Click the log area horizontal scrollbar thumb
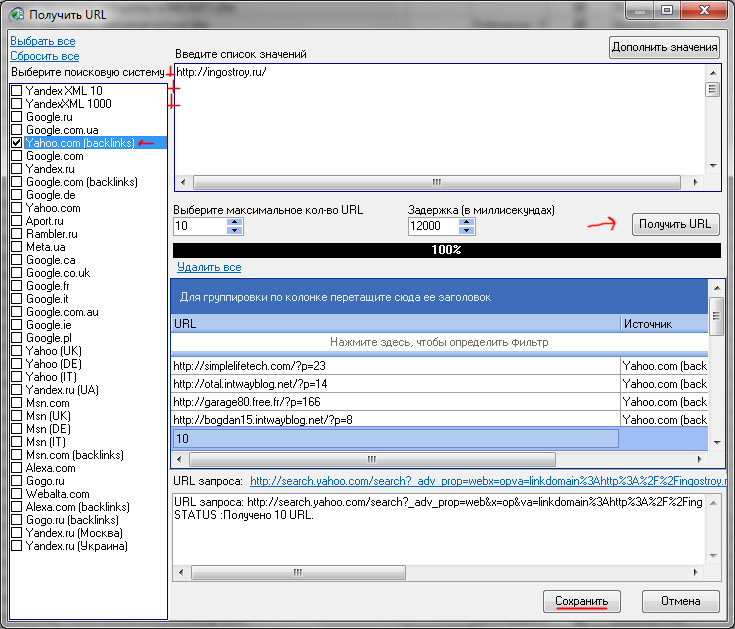735x629 pixels. click(x=298, y=572)
